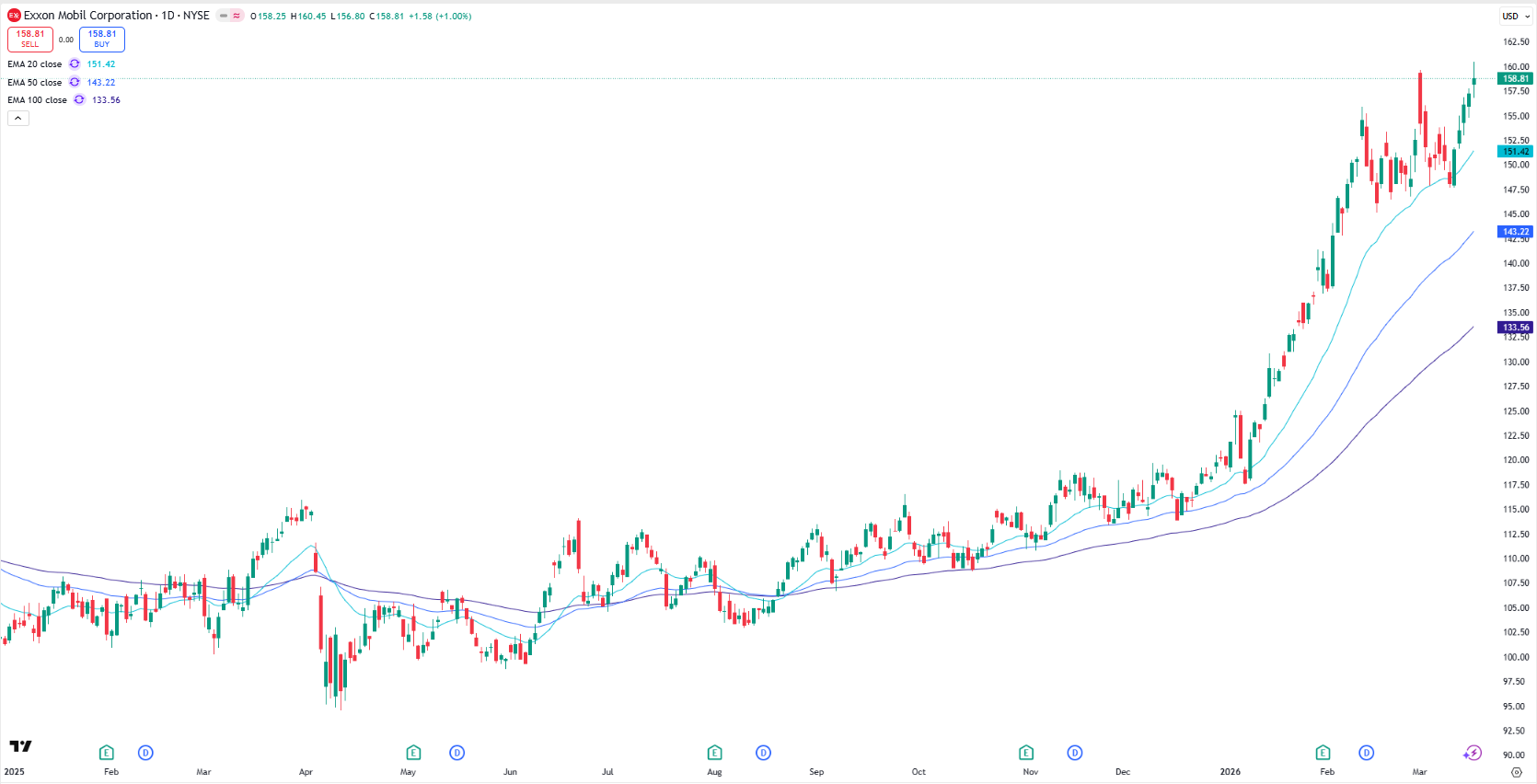
Task: Collapse the indicator legend with the chevron
Action: pyautogui.click(x=17, y=118)
